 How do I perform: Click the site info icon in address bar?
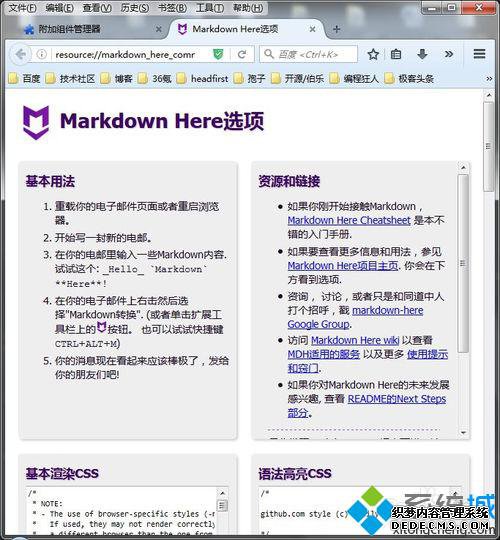[x=42, y=54]
